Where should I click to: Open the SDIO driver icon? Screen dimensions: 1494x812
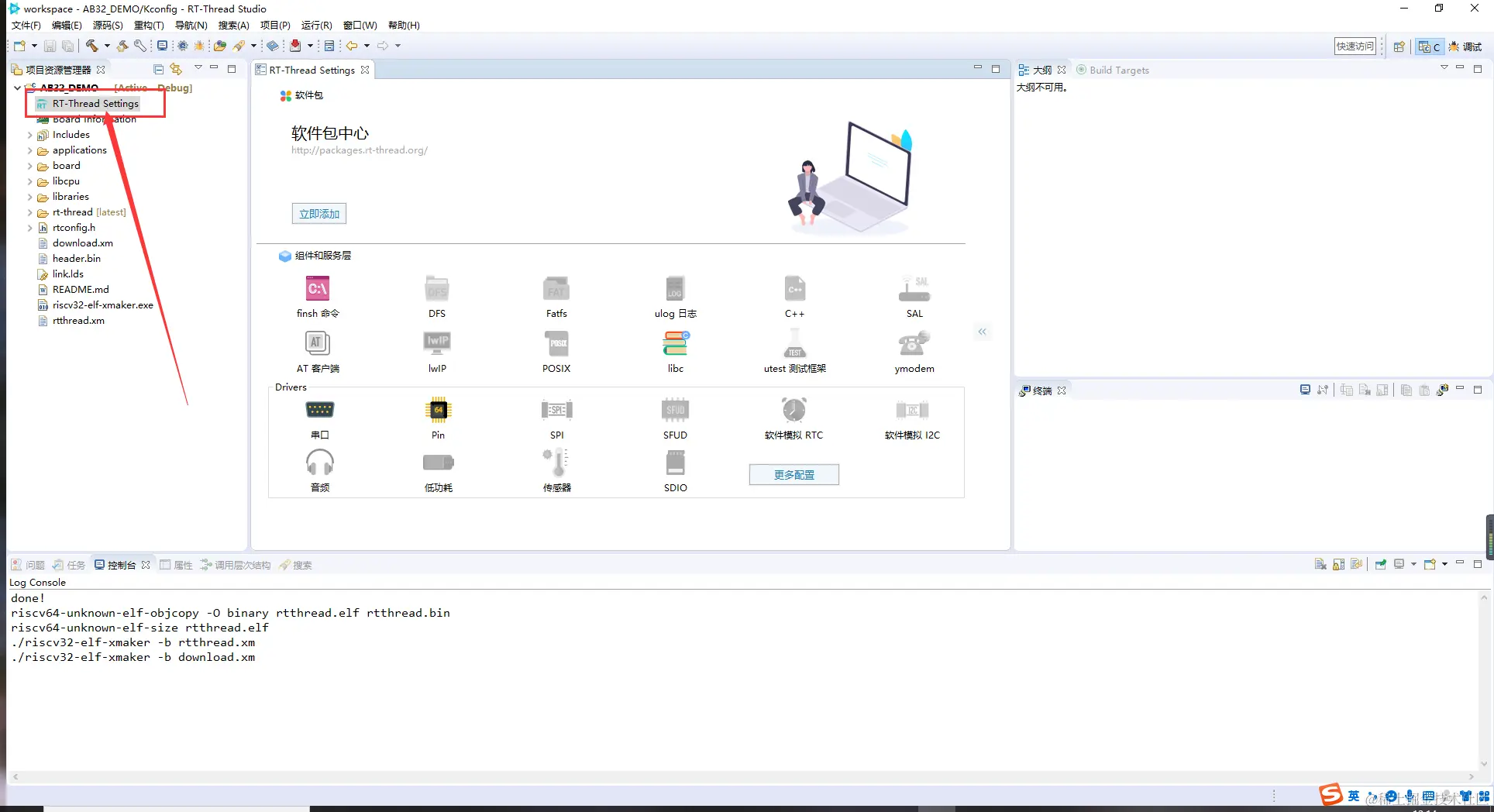[675, 463]
